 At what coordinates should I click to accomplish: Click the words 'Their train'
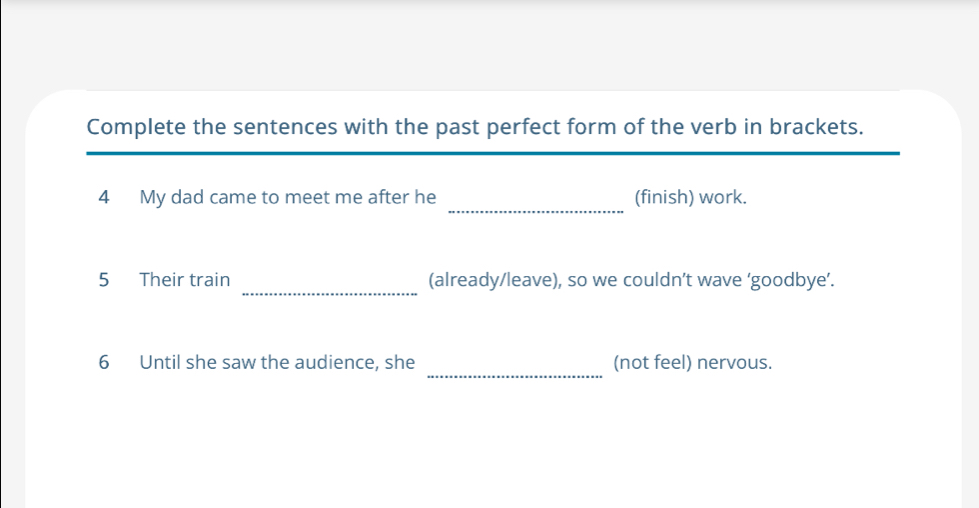(x=185, y=280)
